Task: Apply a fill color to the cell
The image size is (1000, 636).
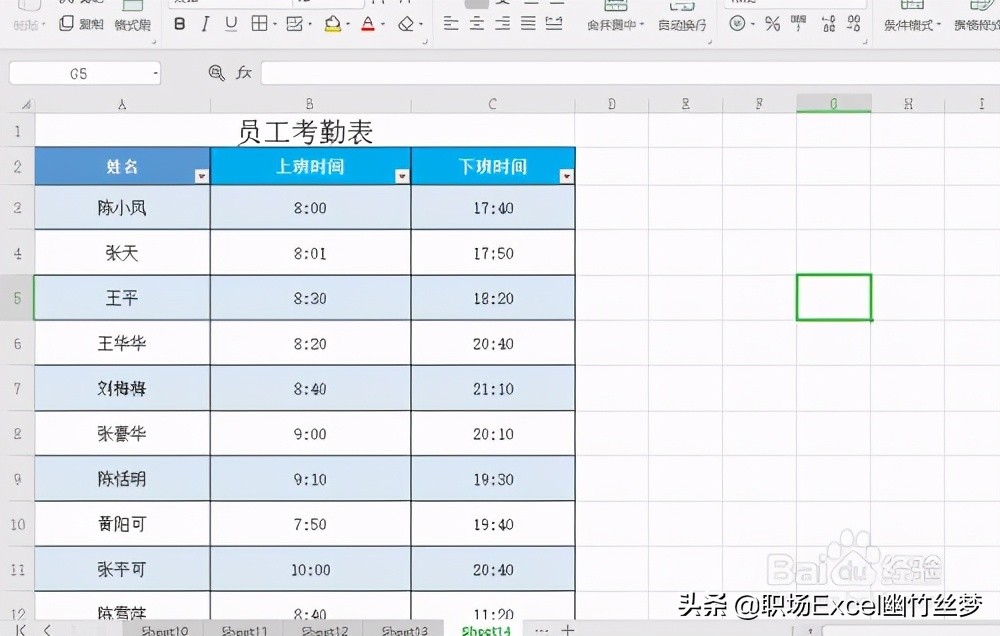Action: click(333, 24)
